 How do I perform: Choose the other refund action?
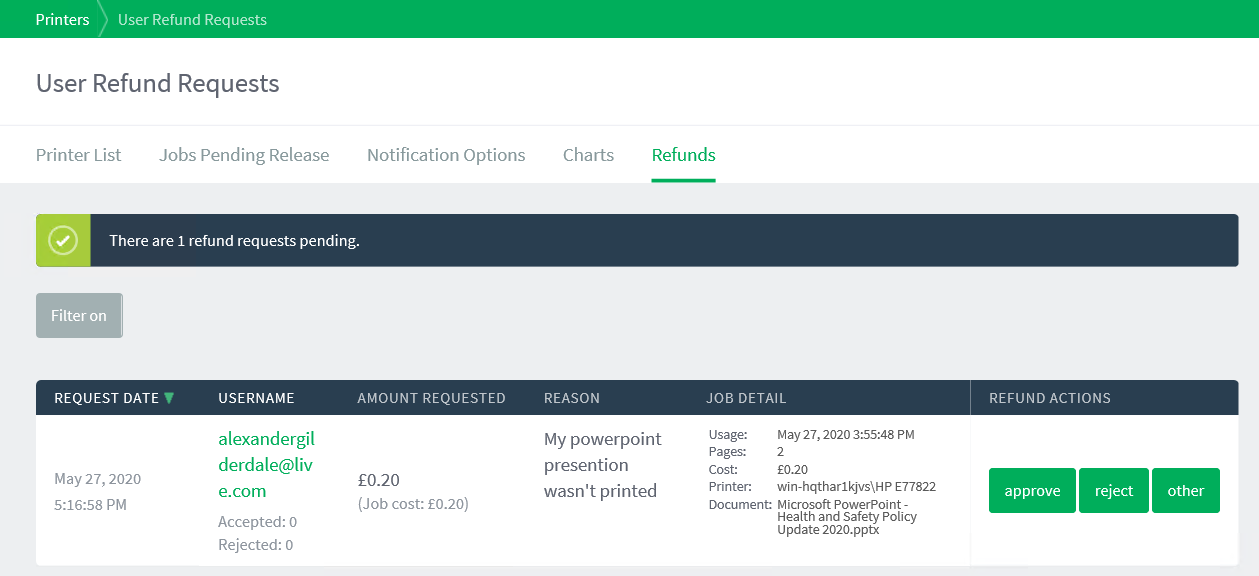1186,490
